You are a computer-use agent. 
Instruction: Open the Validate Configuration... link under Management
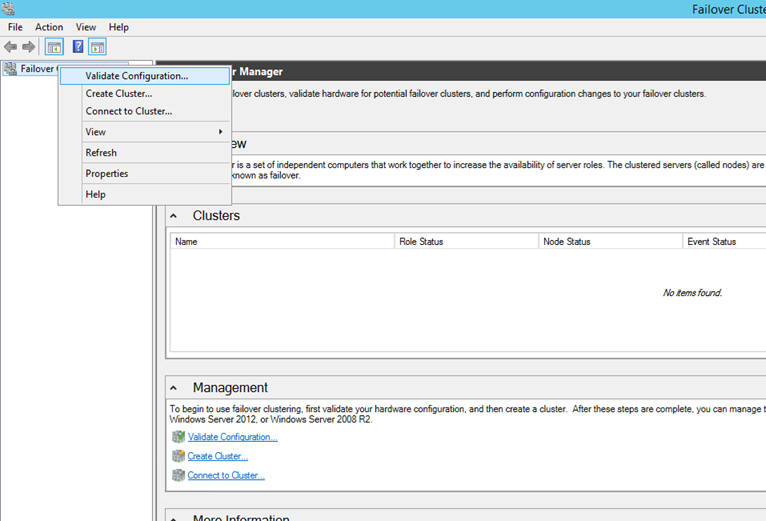coord(233,437)
